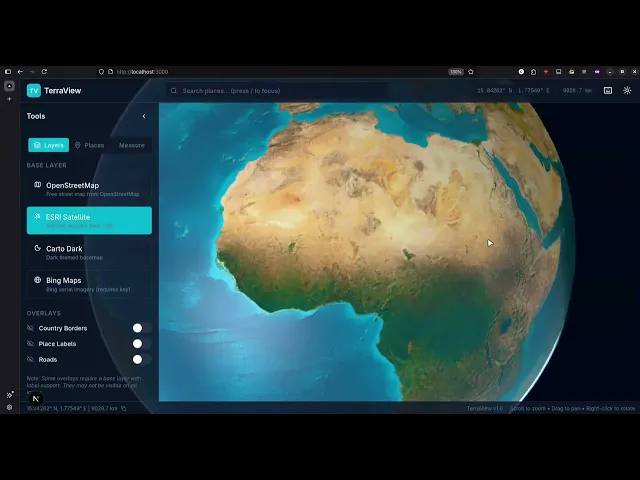The width and height of the screenshot is (640, 480).
Task: Open a new tab with the plus icon
Action: 9,99
